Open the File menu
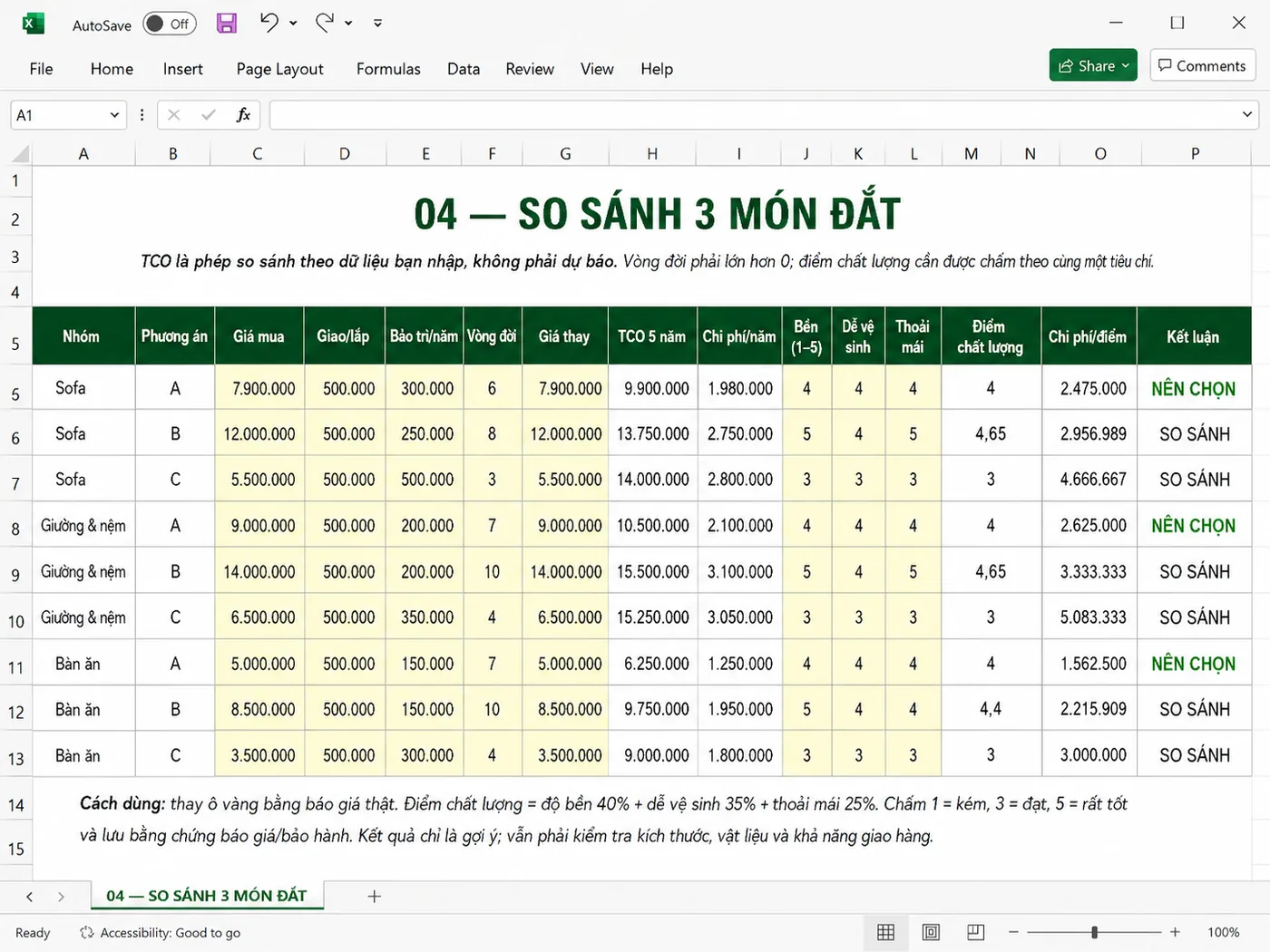 click(x=41, y=69)
